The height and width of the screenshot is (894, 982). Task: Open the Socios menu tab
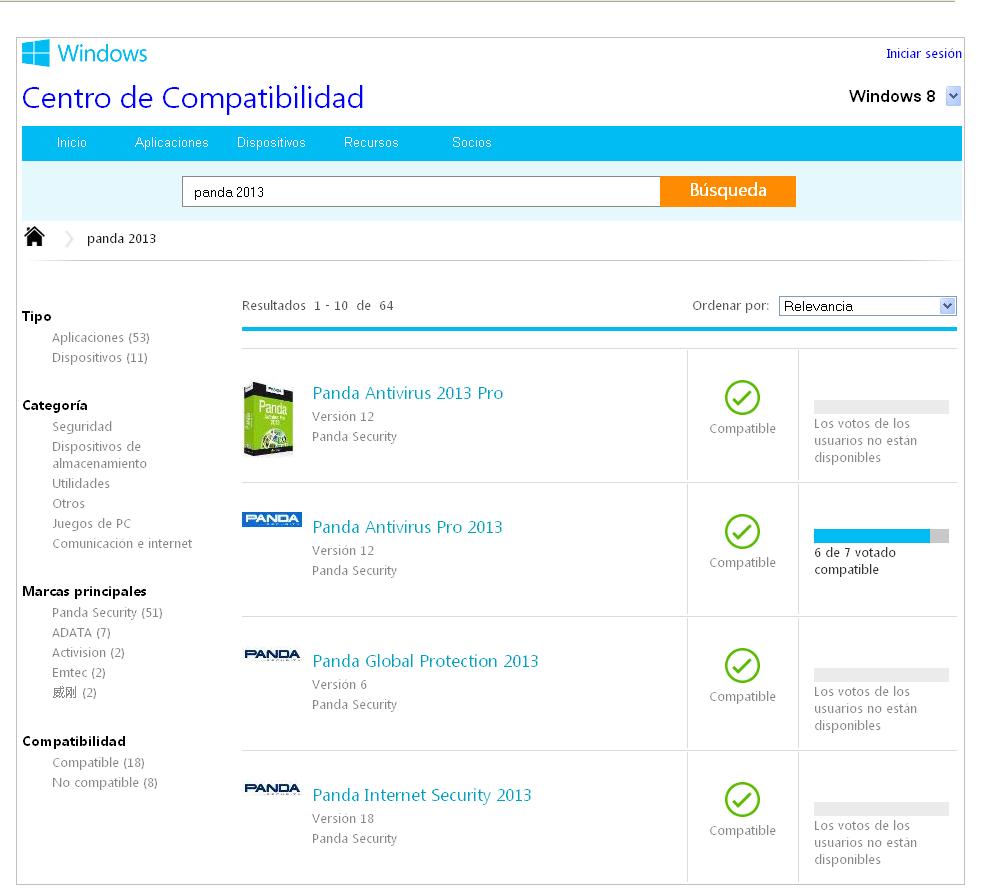coord(472,143)
